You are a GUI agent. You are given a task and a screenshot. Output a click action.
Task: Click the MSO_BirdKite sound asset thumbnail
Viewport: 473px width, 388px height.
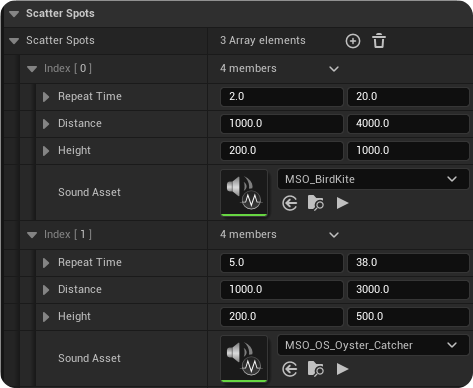pos(244,193)
